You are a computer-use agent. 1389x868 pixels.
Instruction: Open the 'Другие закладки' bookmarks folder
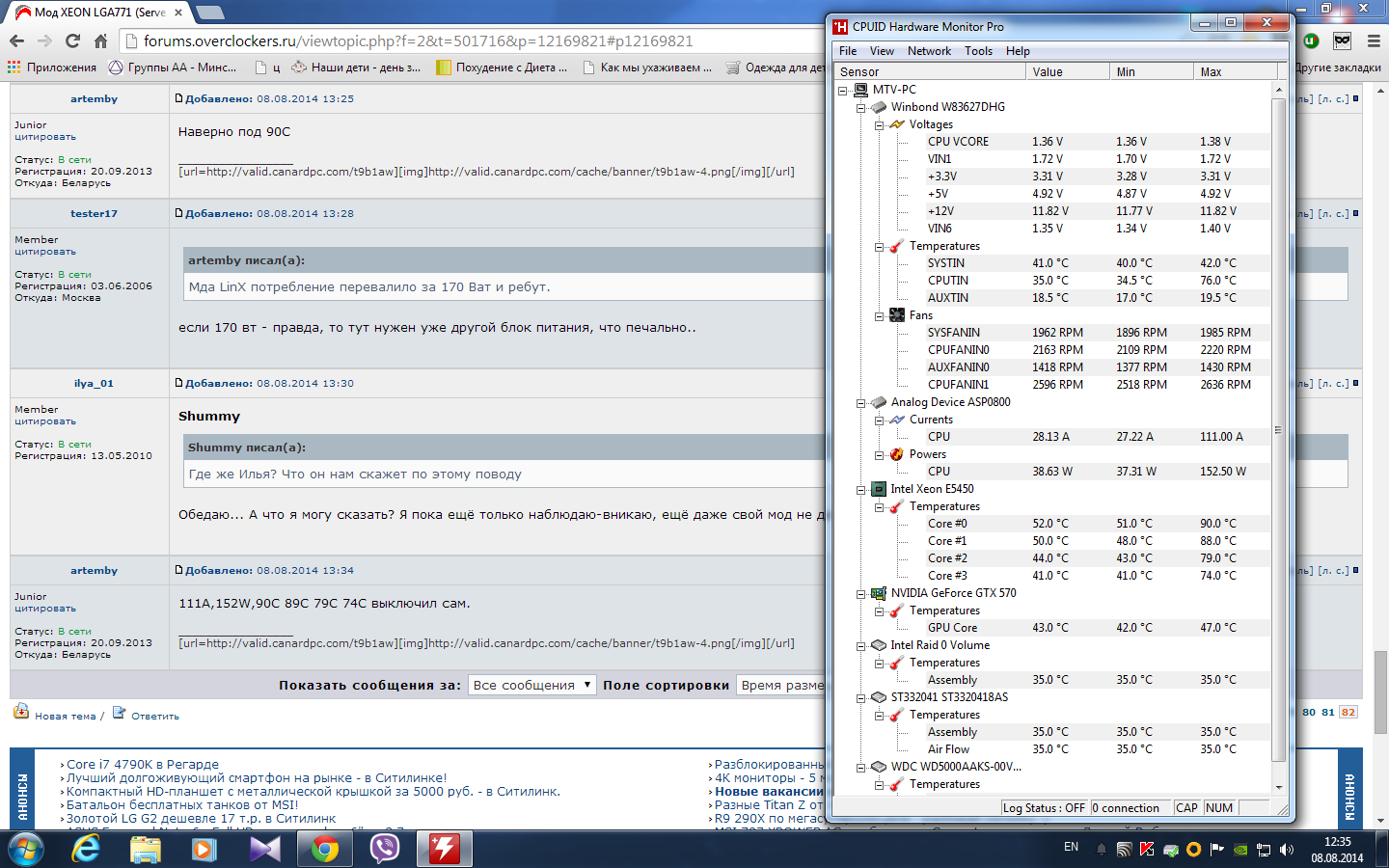pyautogui.click(x=1337, y=68)
